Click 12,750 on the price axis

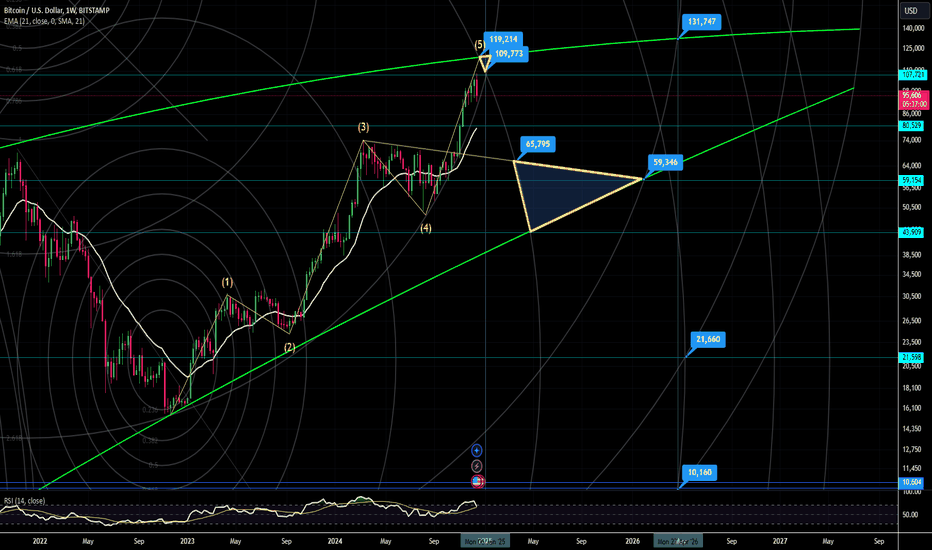[911, 450]
